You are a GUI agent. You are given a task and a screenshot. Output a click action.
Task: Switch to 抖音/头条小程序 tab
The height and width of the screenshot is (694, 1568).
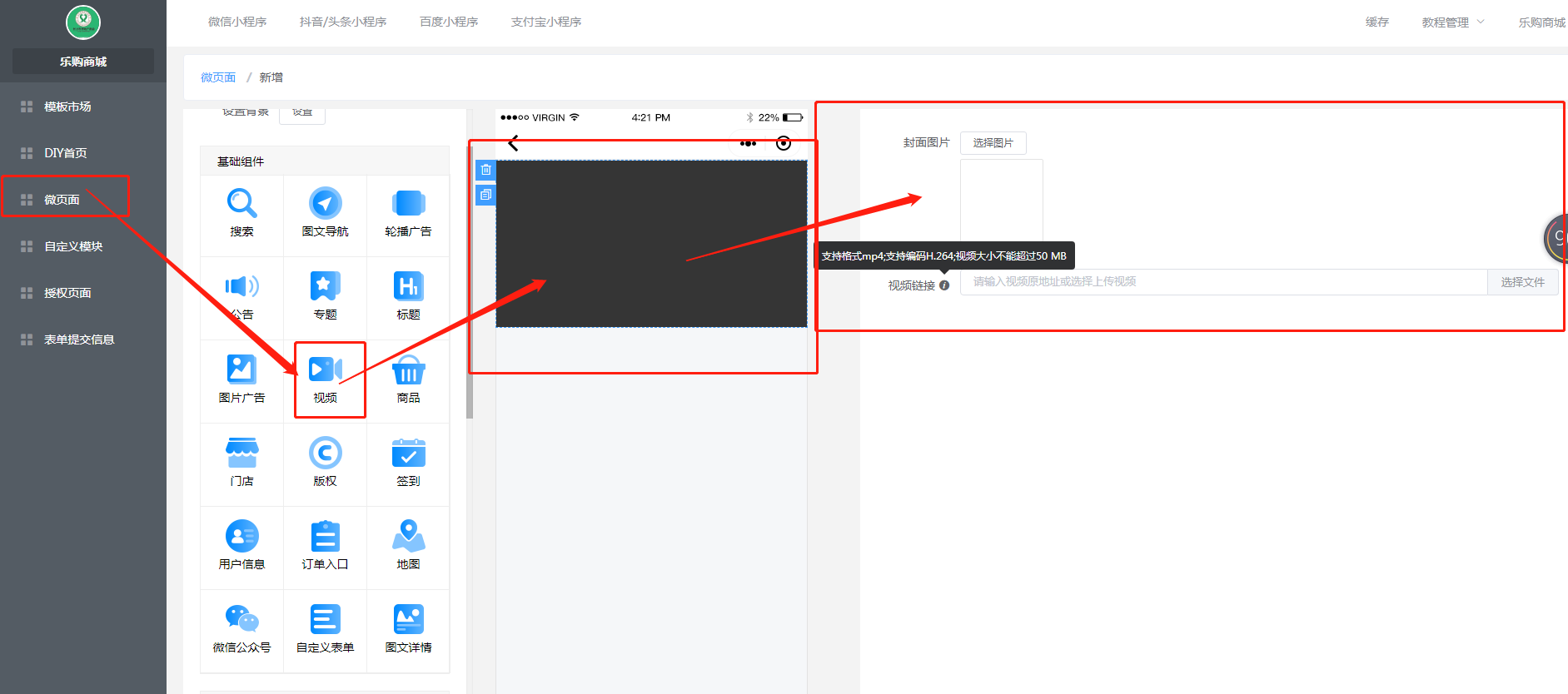[343, 22]
